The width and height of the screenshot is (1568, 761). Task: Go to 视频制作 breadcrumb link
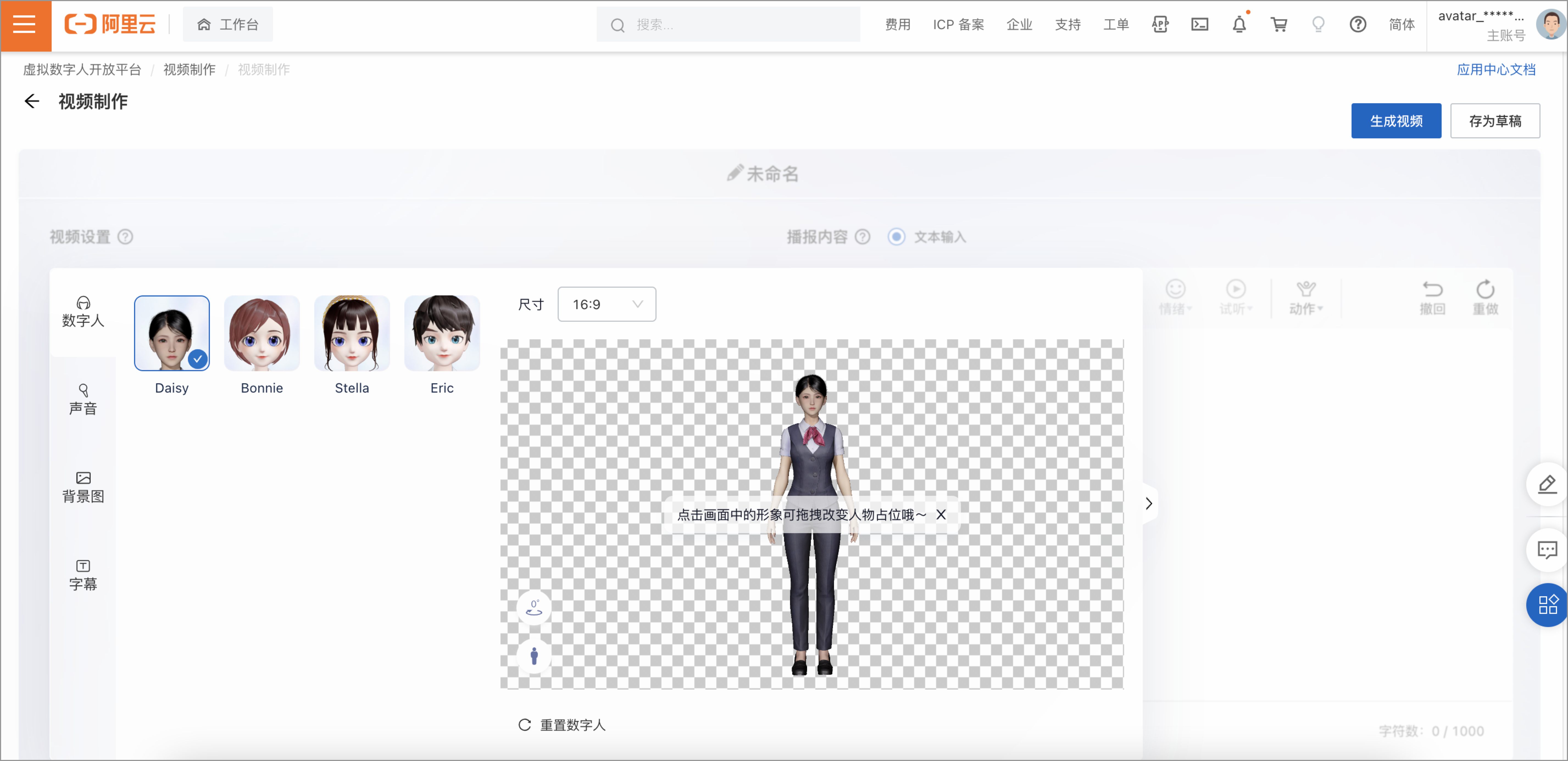coord(189,69)
